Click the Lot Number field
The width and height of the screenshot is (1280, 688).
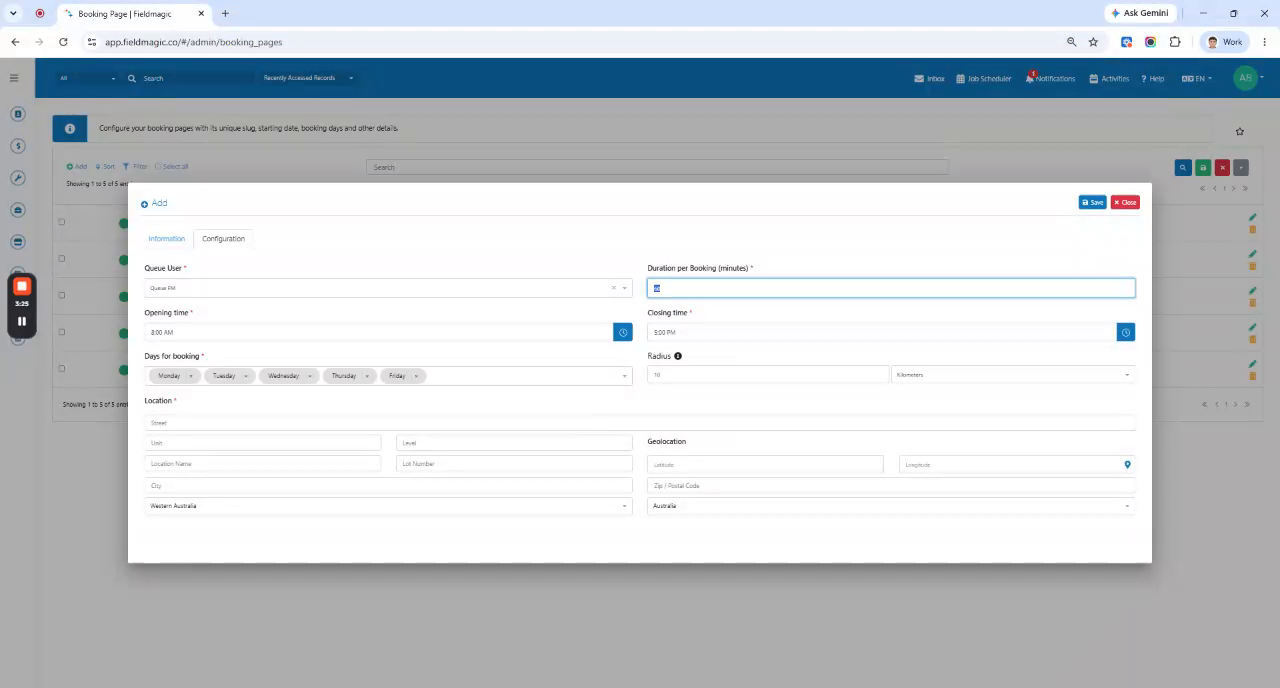tap(514, 464)
